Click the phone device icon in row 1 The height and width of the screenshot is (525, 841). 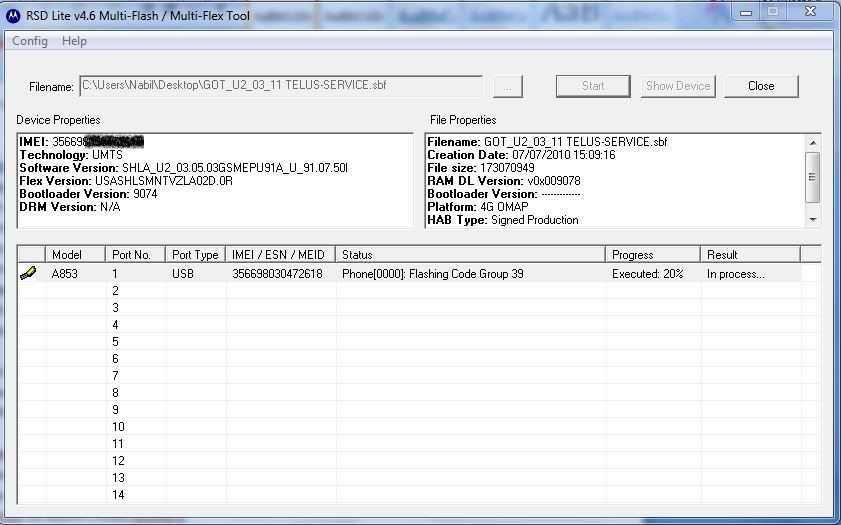(28, 273)
